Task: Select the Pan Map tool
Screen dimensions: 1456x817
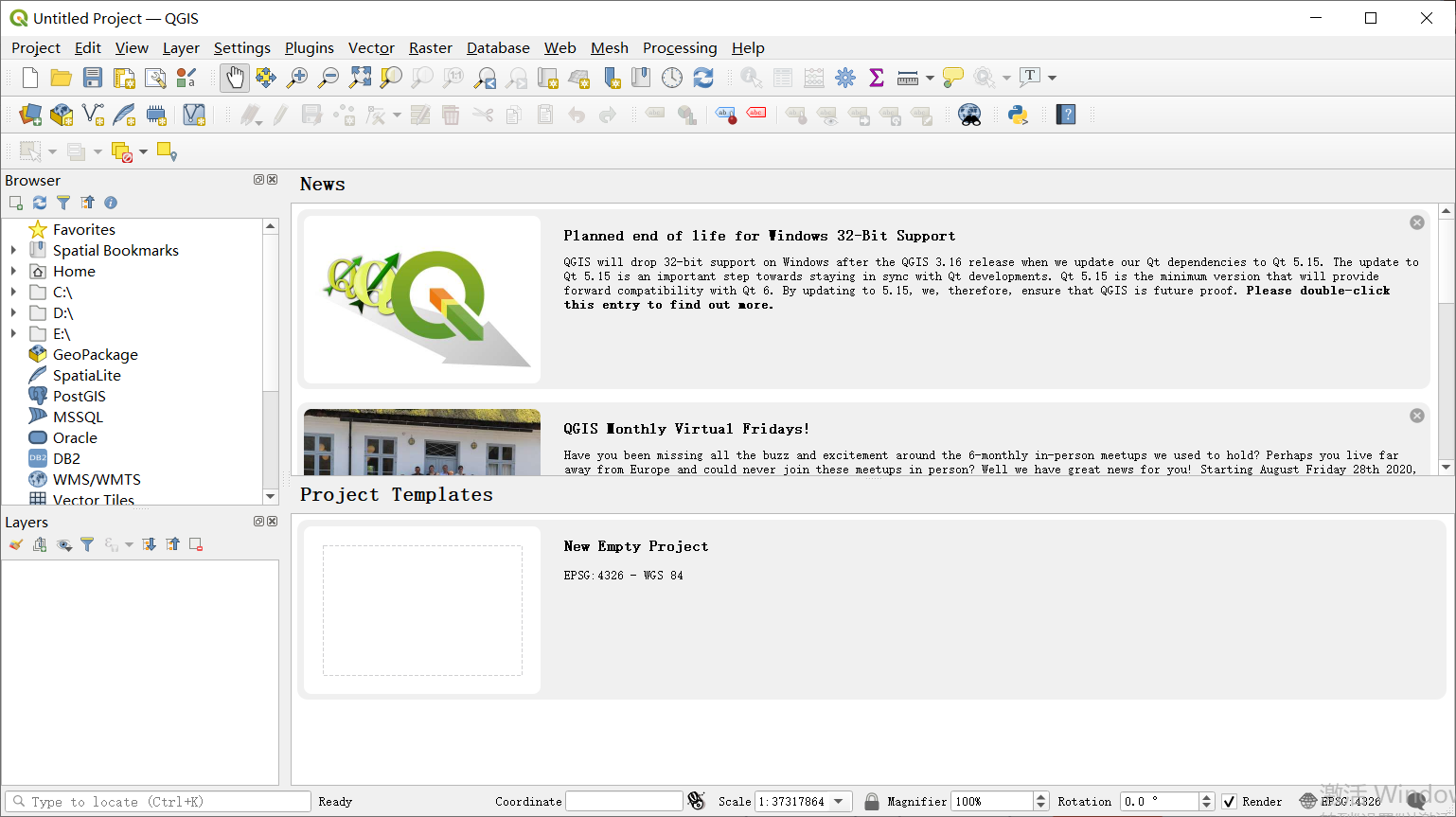Action: [234, 78]
